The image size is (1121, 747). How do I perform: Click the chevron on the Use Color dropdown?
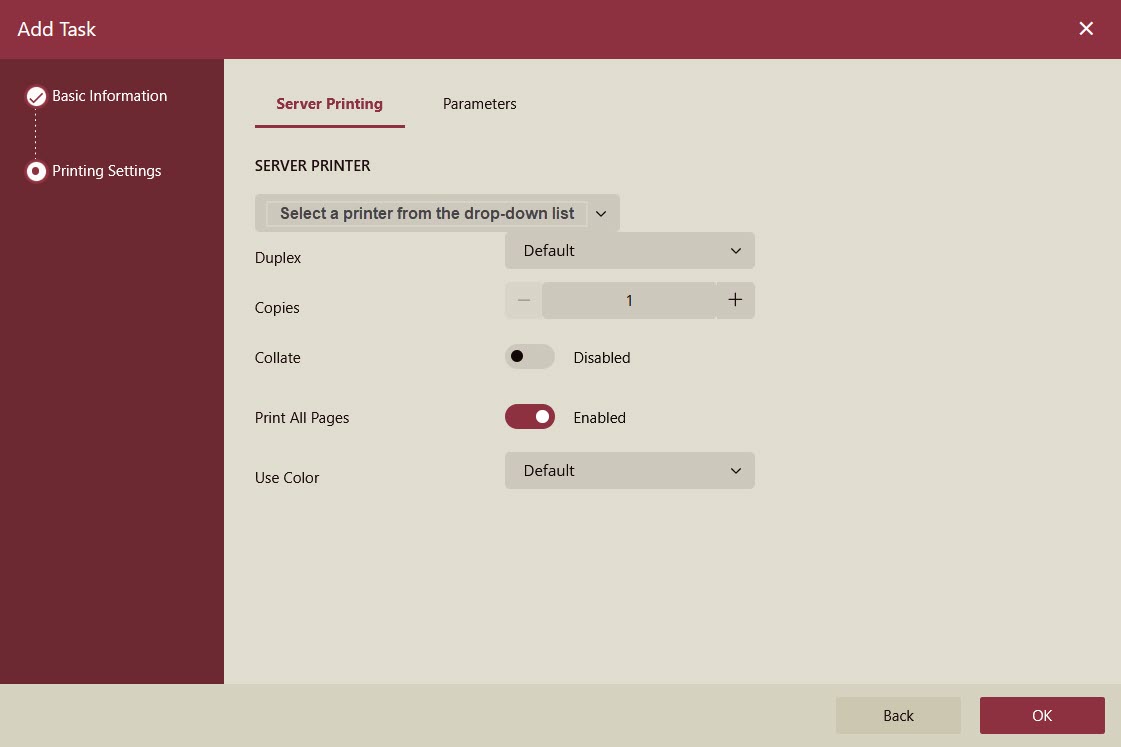click(736, 471)
